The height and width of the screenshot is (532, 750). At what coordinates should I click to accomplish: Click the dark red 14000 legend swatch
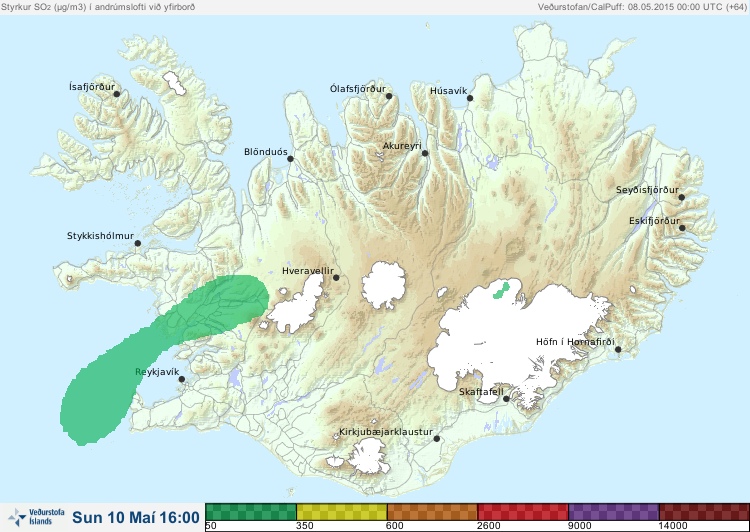pos(704,511)
